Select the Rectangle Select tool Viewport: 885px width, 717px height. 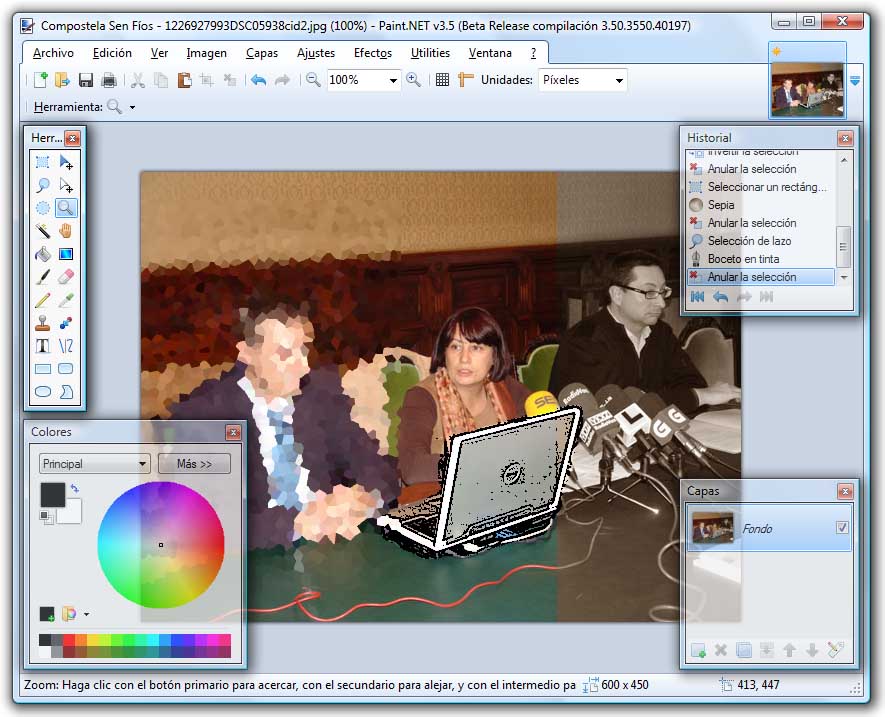[x=43, y=163]
